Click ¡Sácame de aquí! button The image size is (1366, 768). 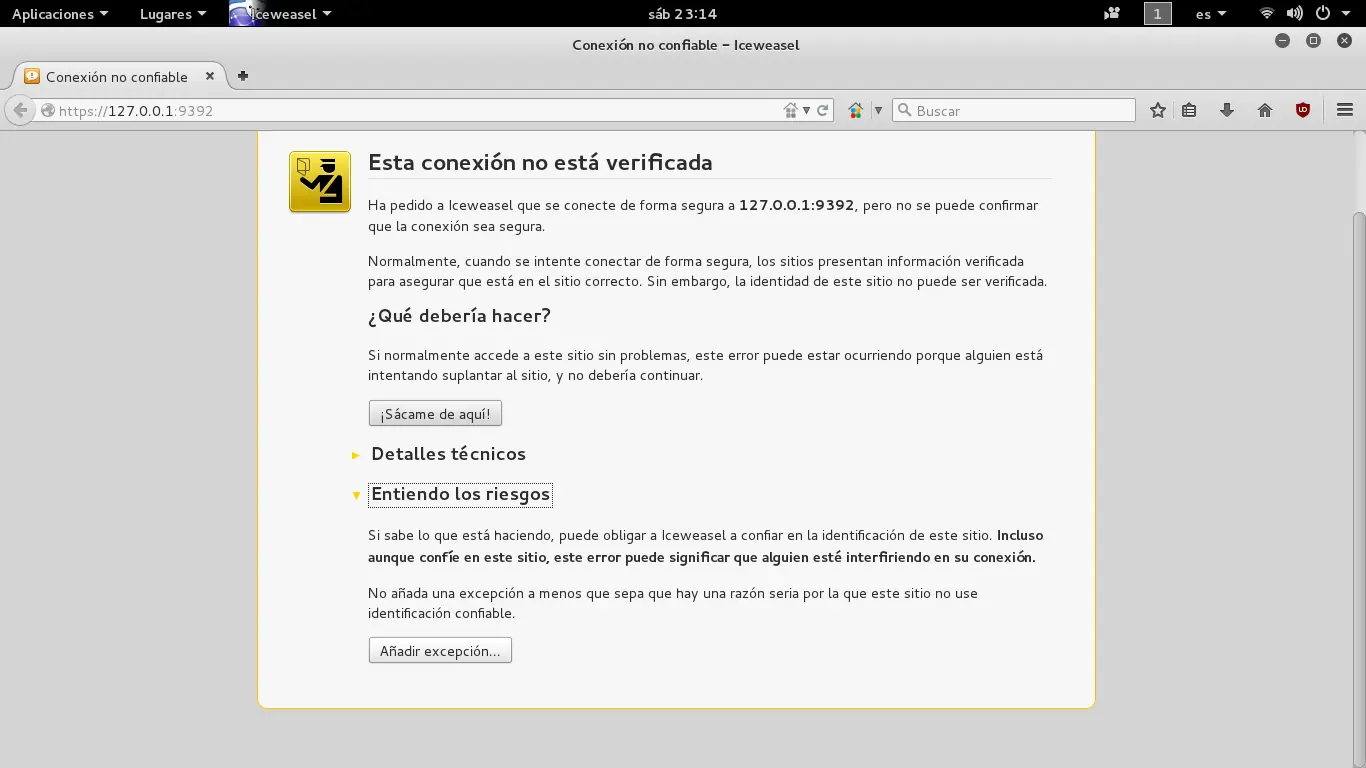(x=435, y=414)
